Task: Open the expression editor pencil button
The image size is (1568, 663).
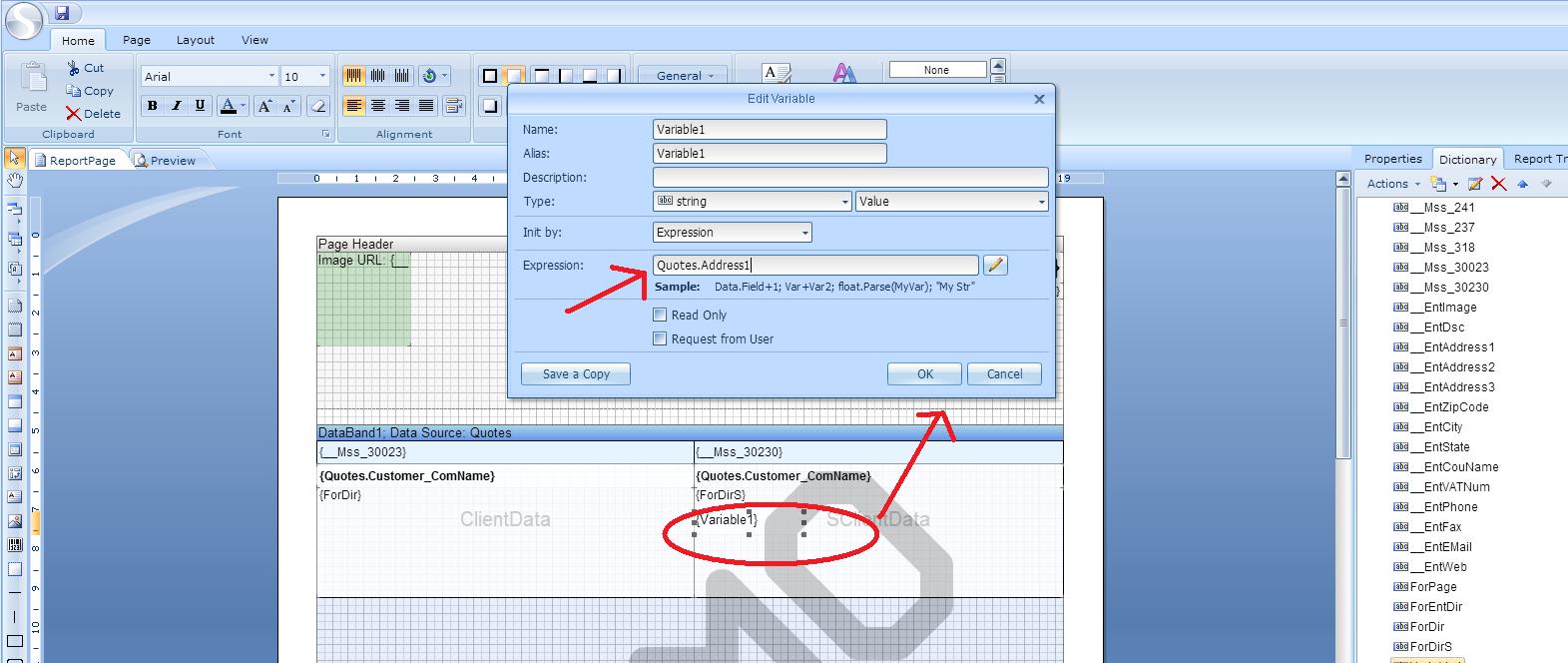Action: 995,265
